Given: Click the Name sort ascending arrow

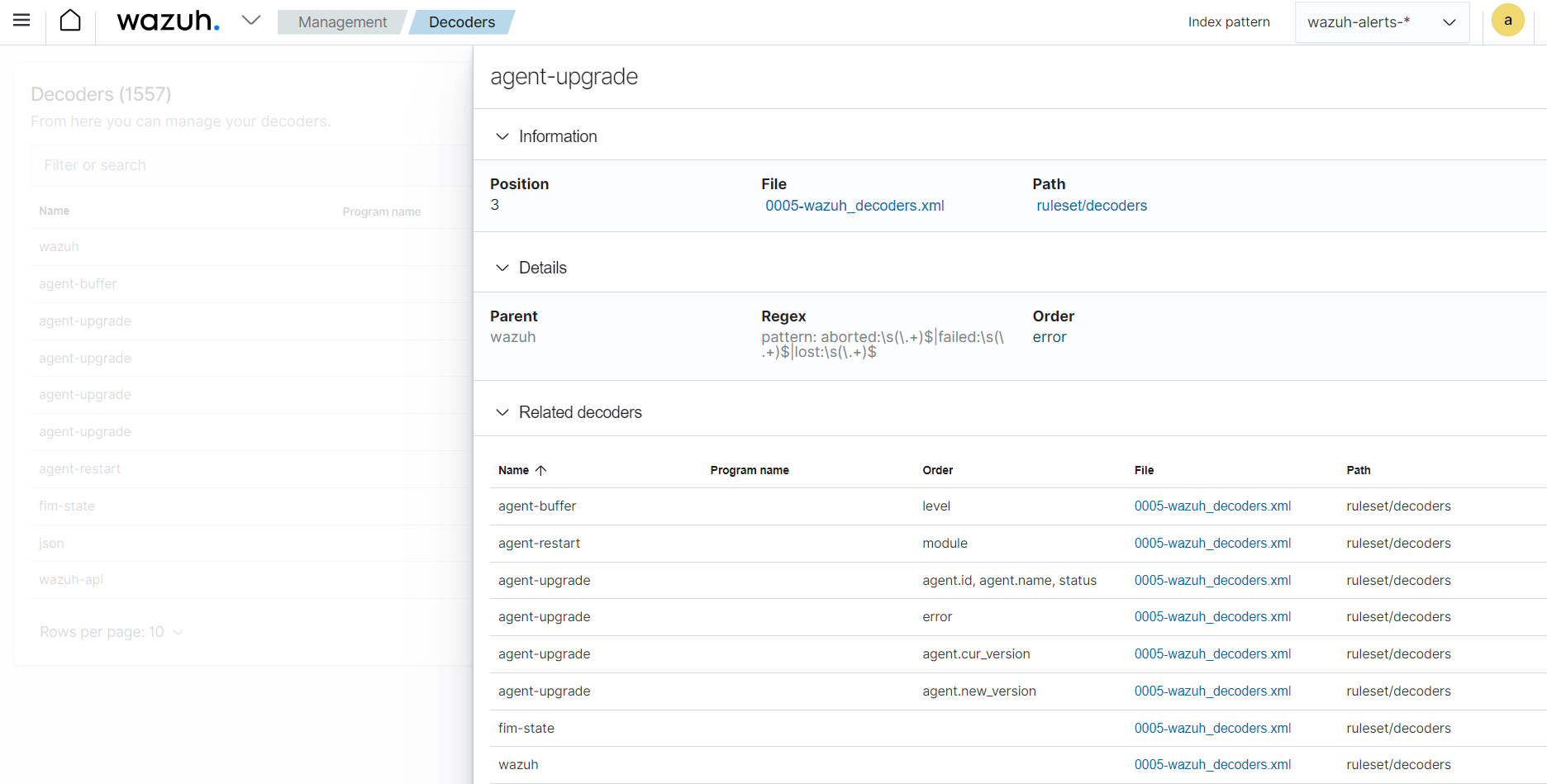Looking at the screenshot, I should click(541, 470).
